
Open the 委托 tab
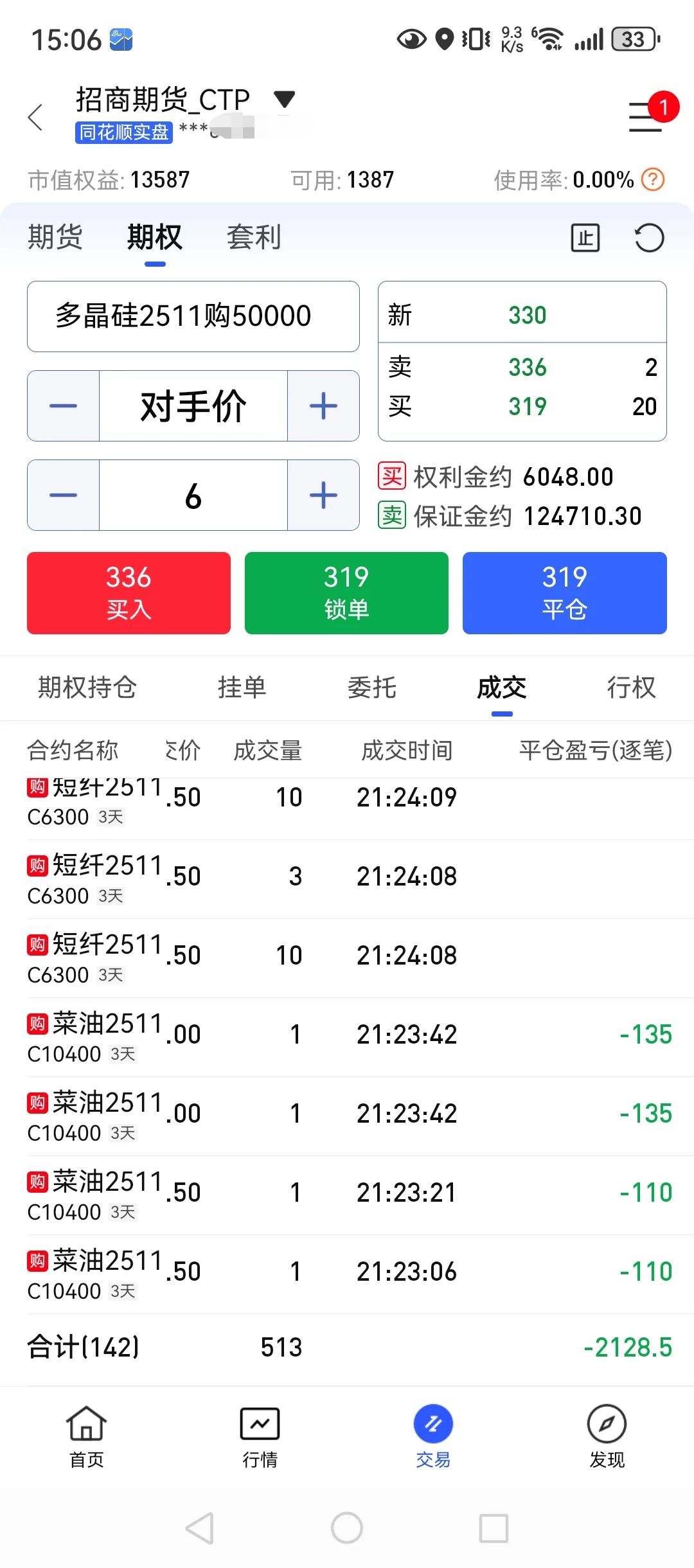click(372, 688)
